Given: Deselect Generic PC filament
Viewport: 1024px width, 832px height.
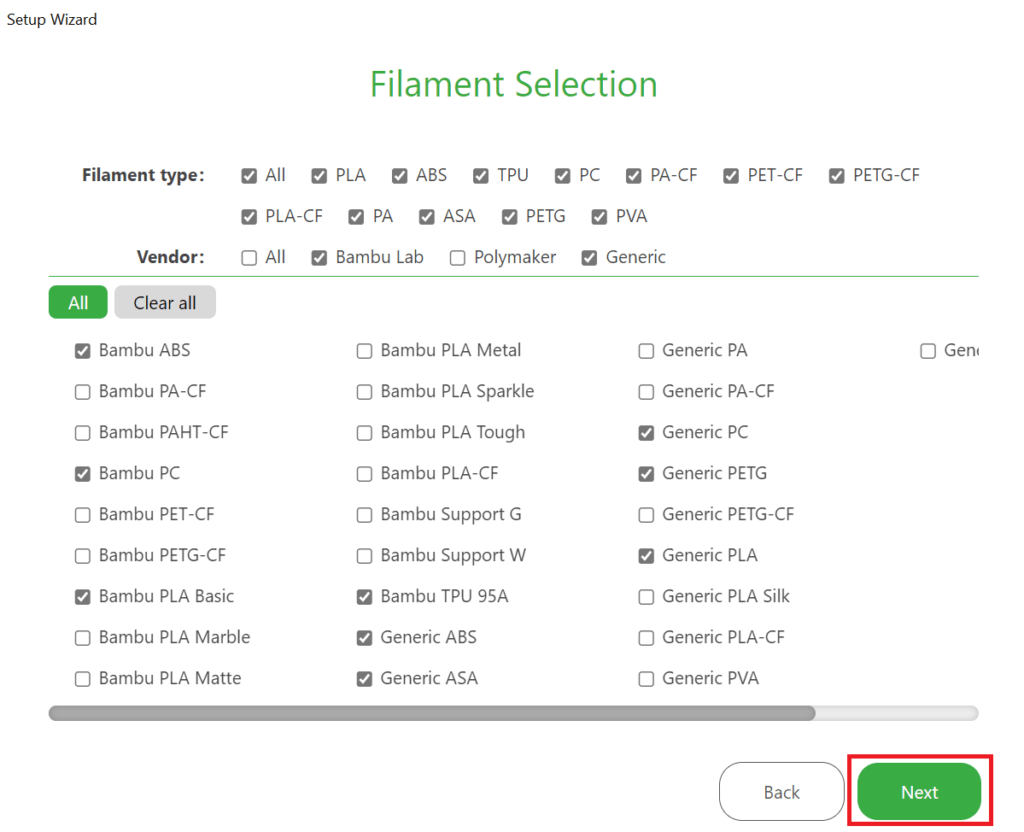Looking at the screenshot, I should click(x=646, y=433).
